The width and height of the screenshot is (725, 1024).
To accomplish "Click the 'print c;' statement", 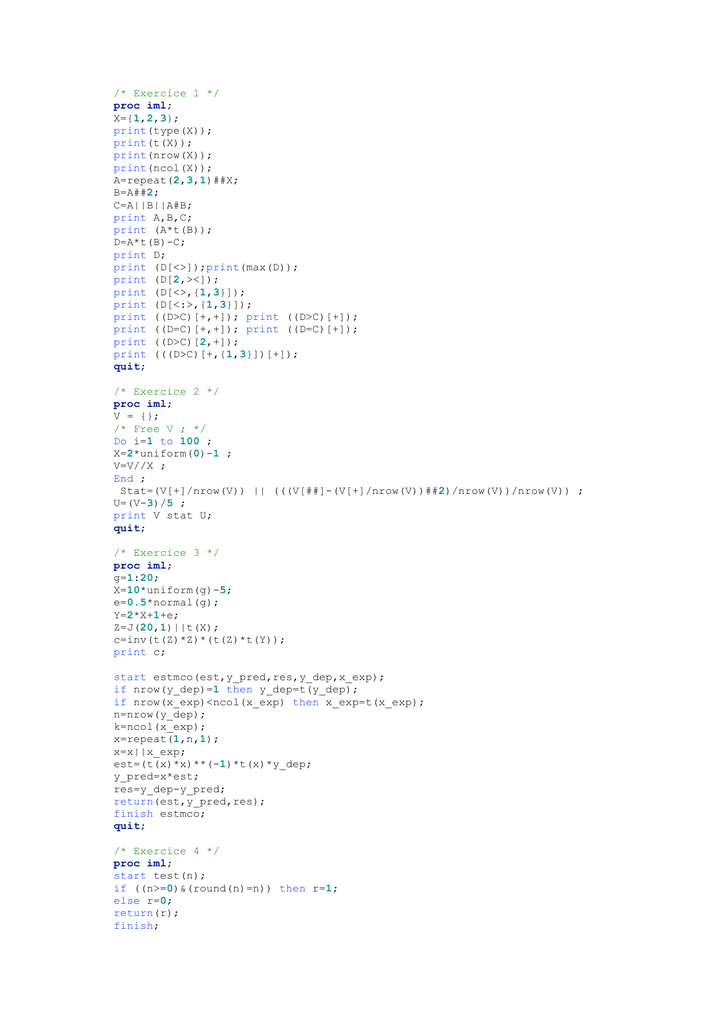I will 139,652.
